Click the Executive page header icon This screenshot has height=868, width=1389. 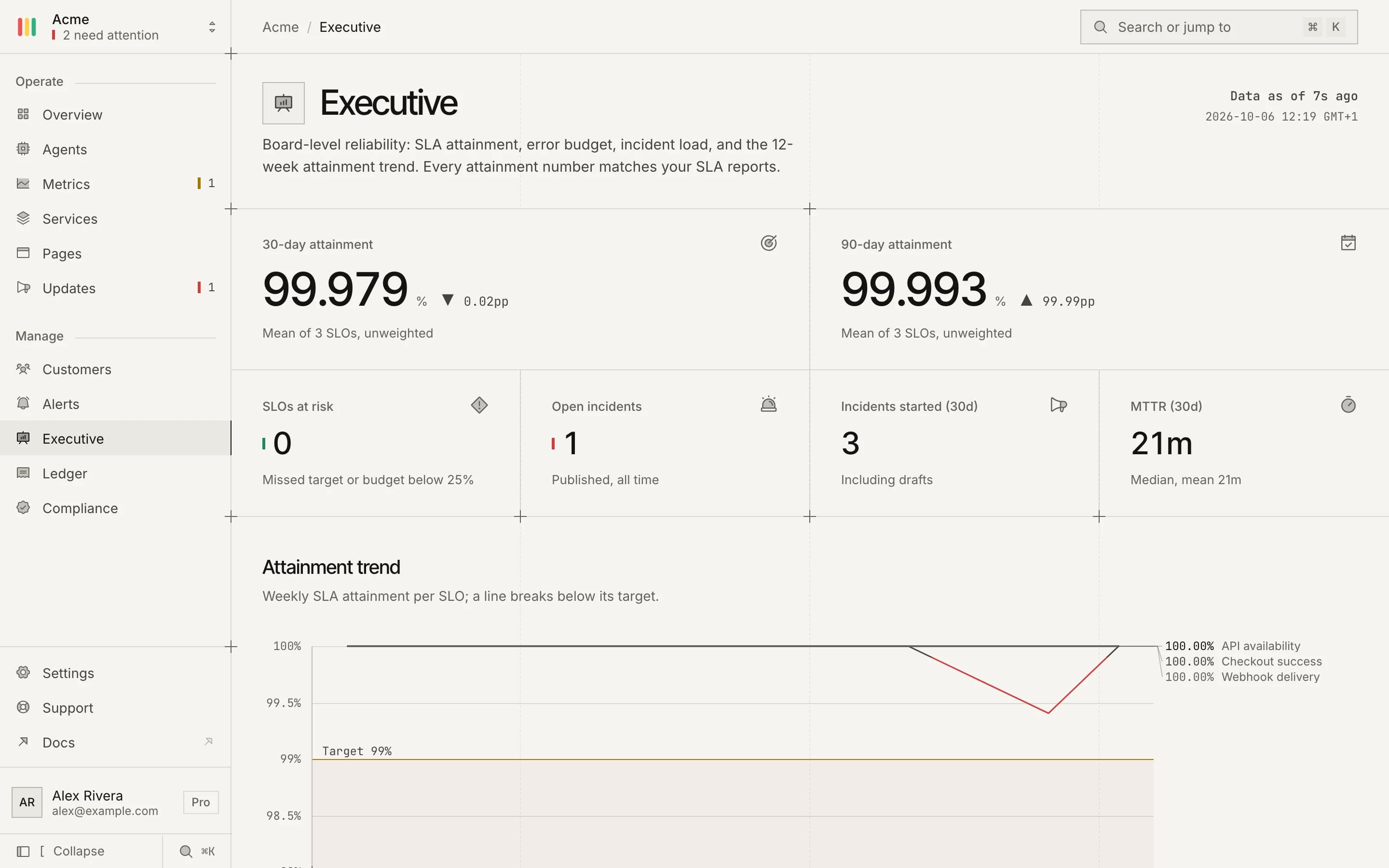click(284, 103)
